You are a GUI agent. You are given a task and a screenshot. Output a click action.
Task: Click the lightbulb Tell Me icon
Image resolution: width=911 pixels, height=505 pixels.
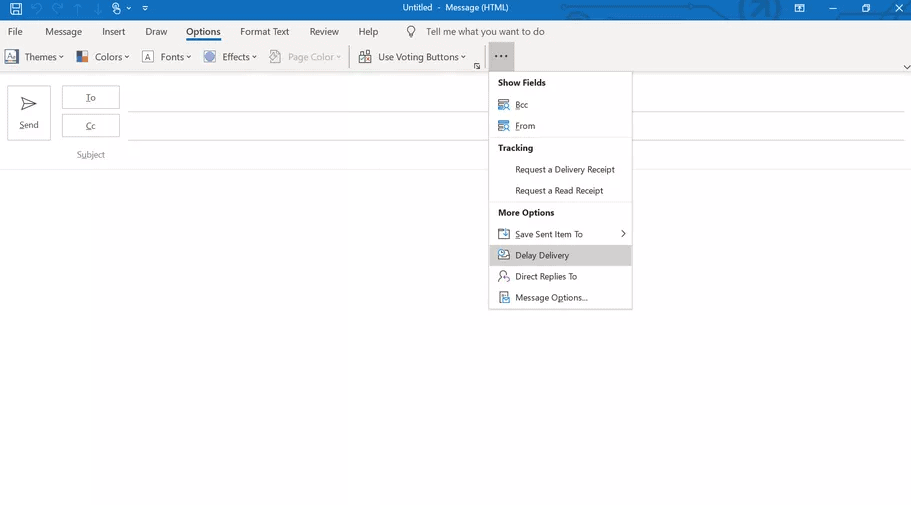click(x=411, y=31)
